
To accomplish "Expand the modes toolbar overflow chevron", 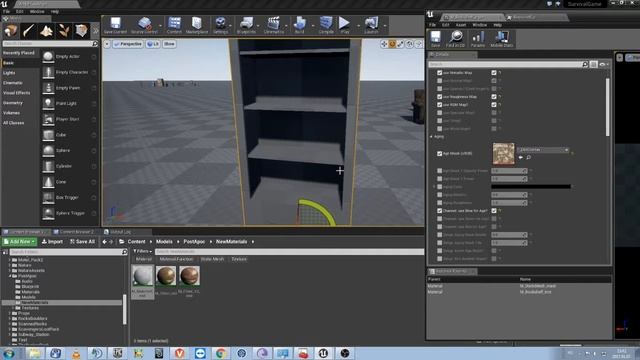I will point(96,31).
